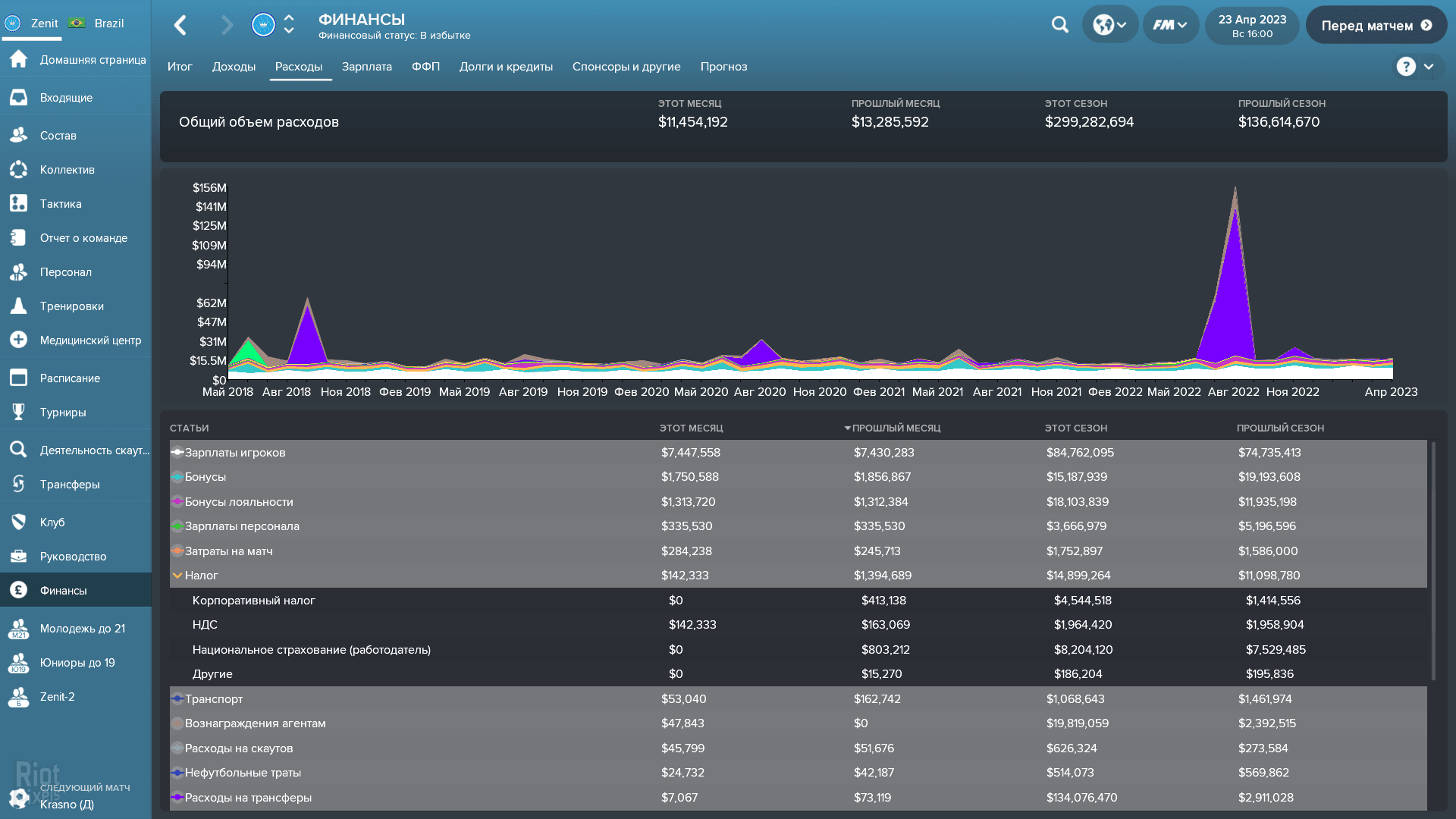1456x819 pixels.
Task: Click the search magnifier icon
Action: [x=1059, y=24]
